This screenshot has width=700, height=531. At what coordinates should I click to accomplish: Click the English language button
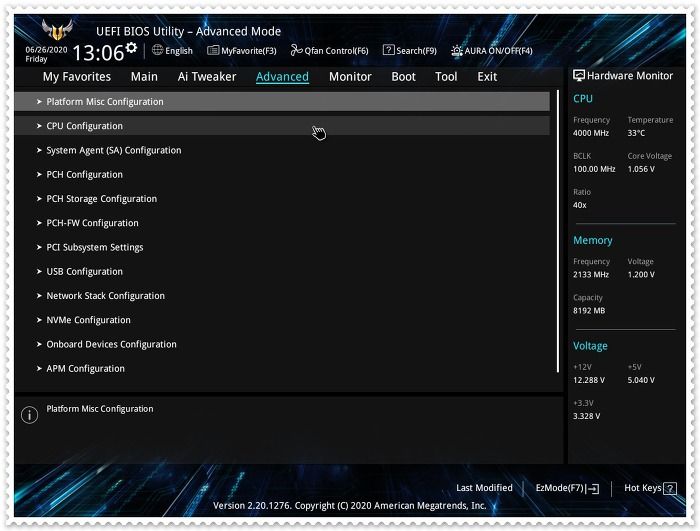(x=179, y=51)
